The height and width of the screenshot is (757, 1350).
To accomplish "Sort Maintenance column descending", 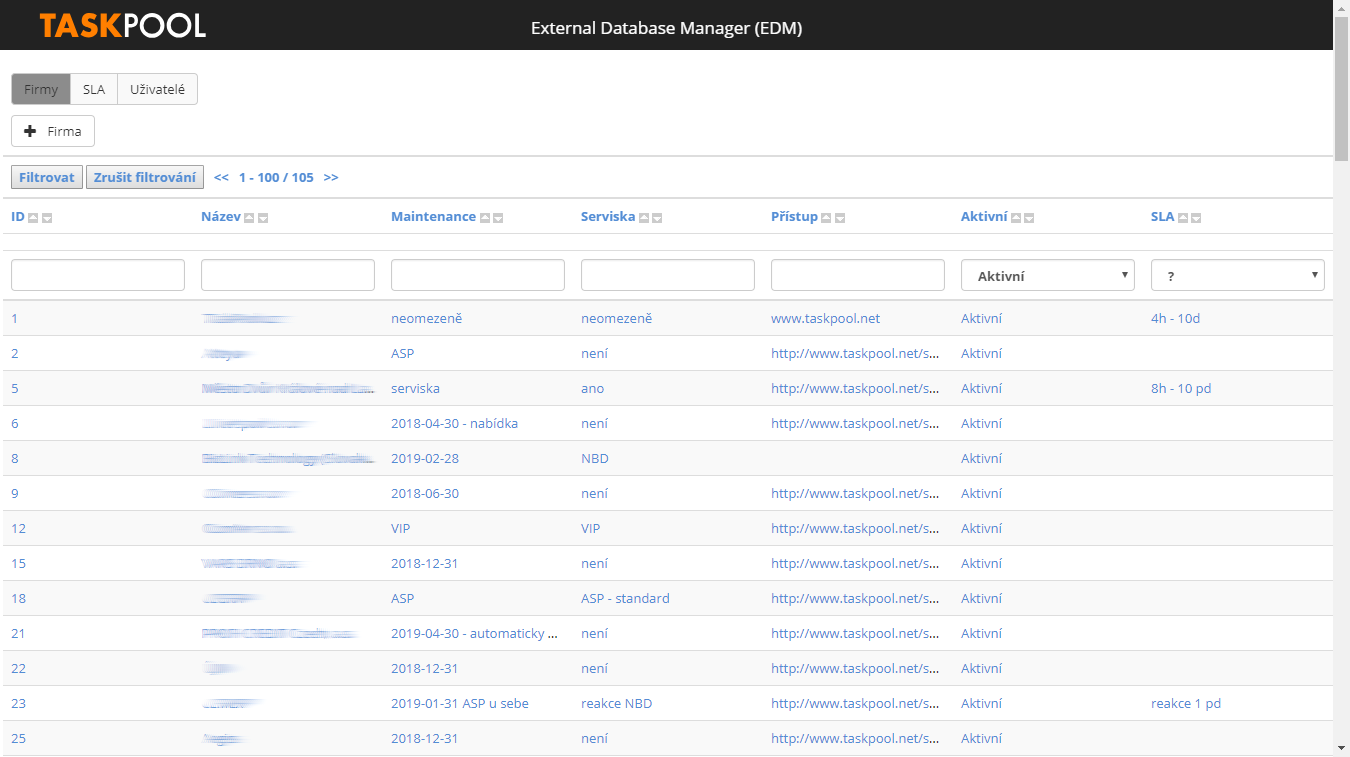I will pyautogui.click(x=498, y=218).
